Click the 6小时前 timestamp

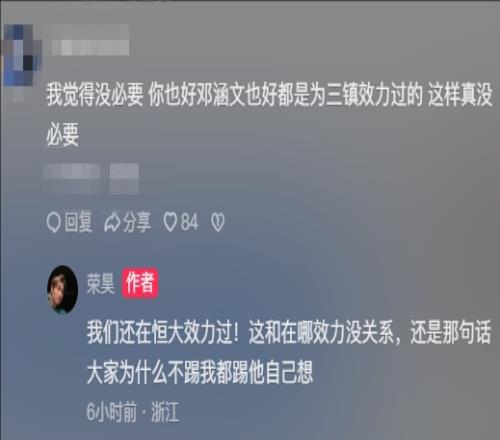click(x=111, y=412)
